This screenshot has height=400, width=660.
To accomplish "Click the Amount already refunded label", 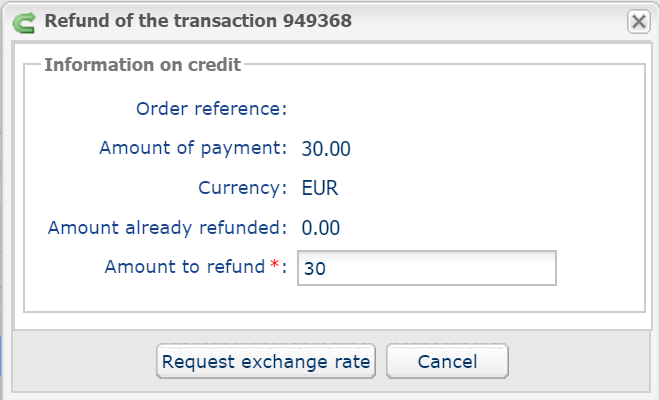I will click(167, 228).
